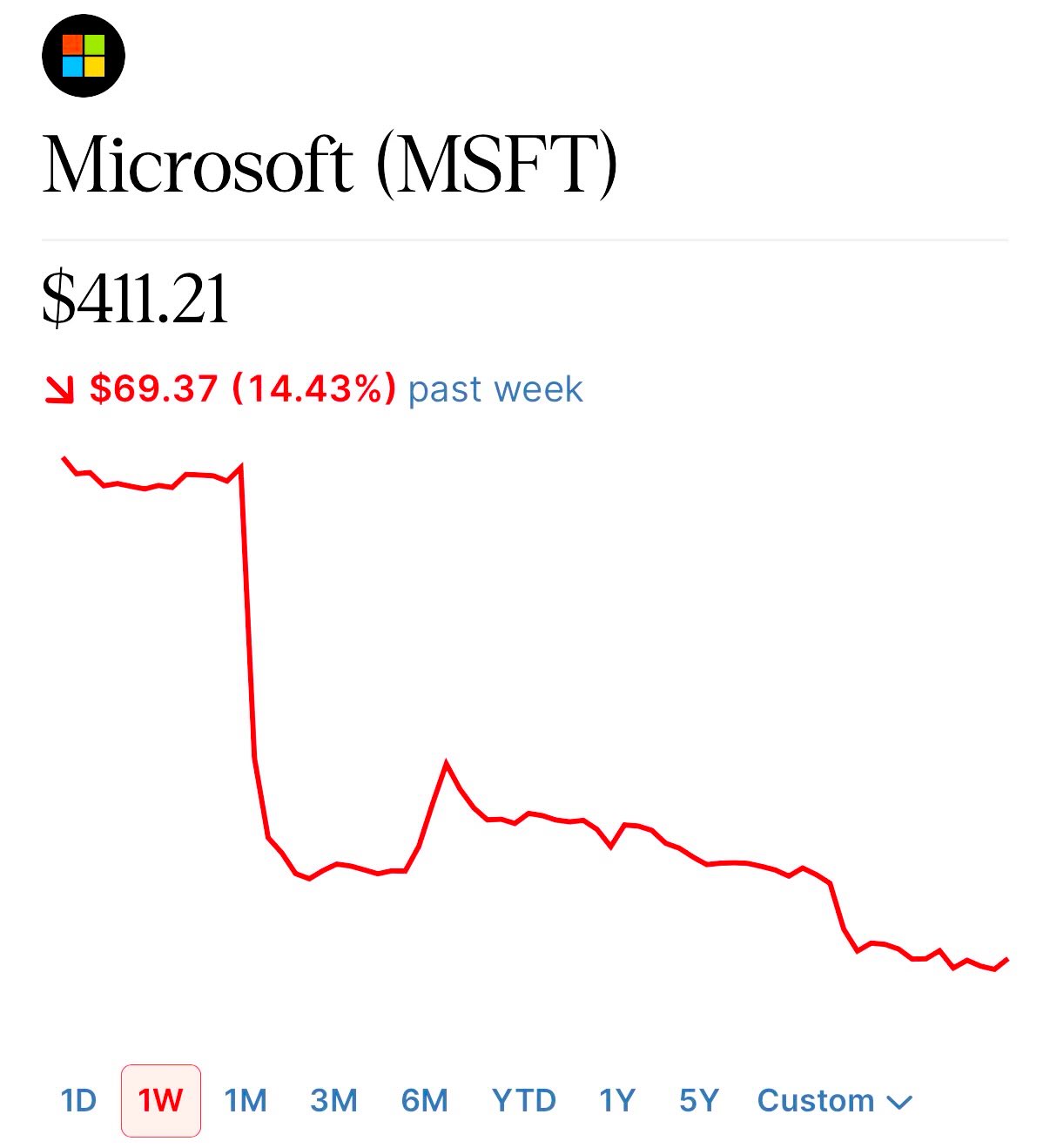View the 1Y chart range

coord(616,1101)
